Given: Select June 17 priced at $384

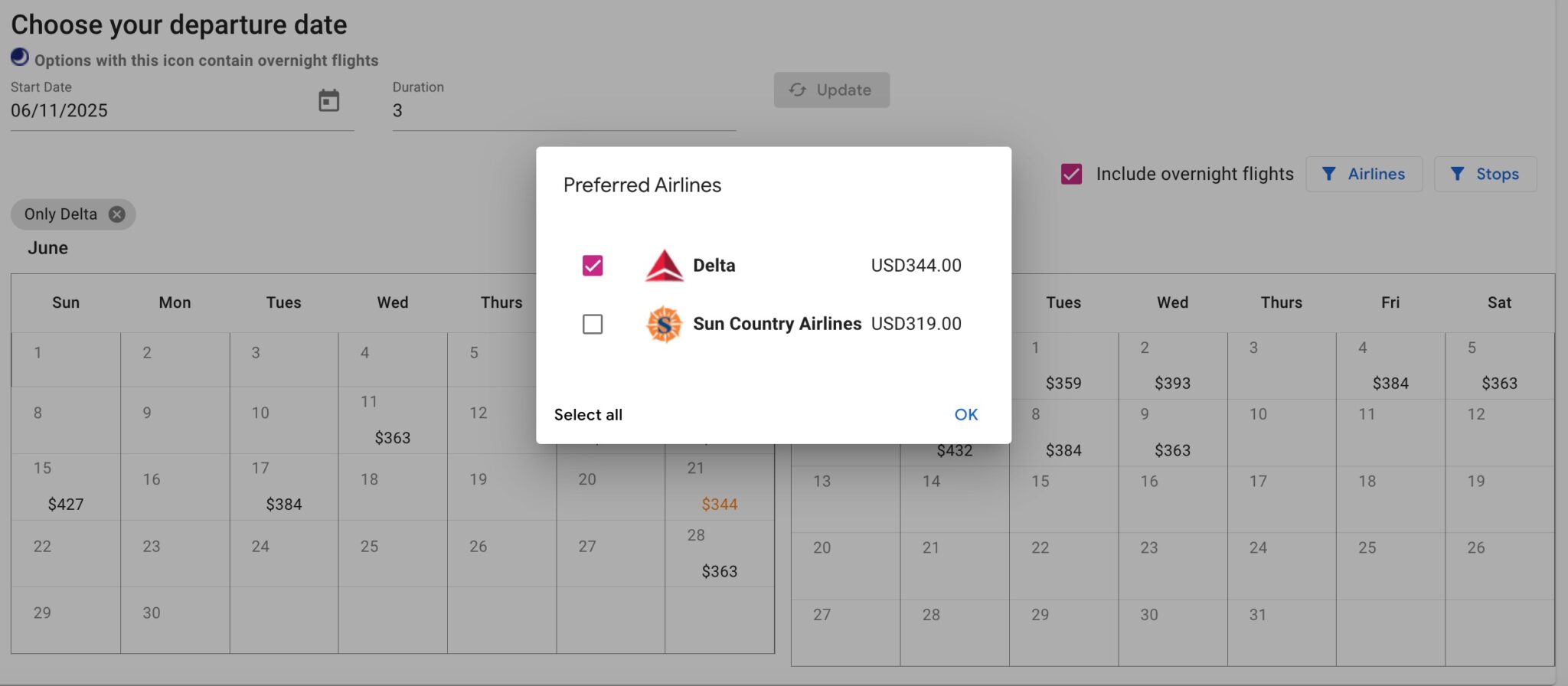Looking at the screenshot, I should tap(284, 486).
